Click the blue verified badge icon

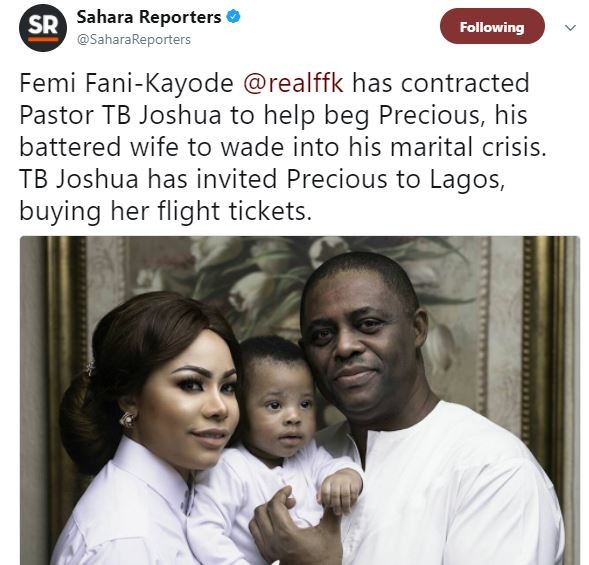pos(233,17)
